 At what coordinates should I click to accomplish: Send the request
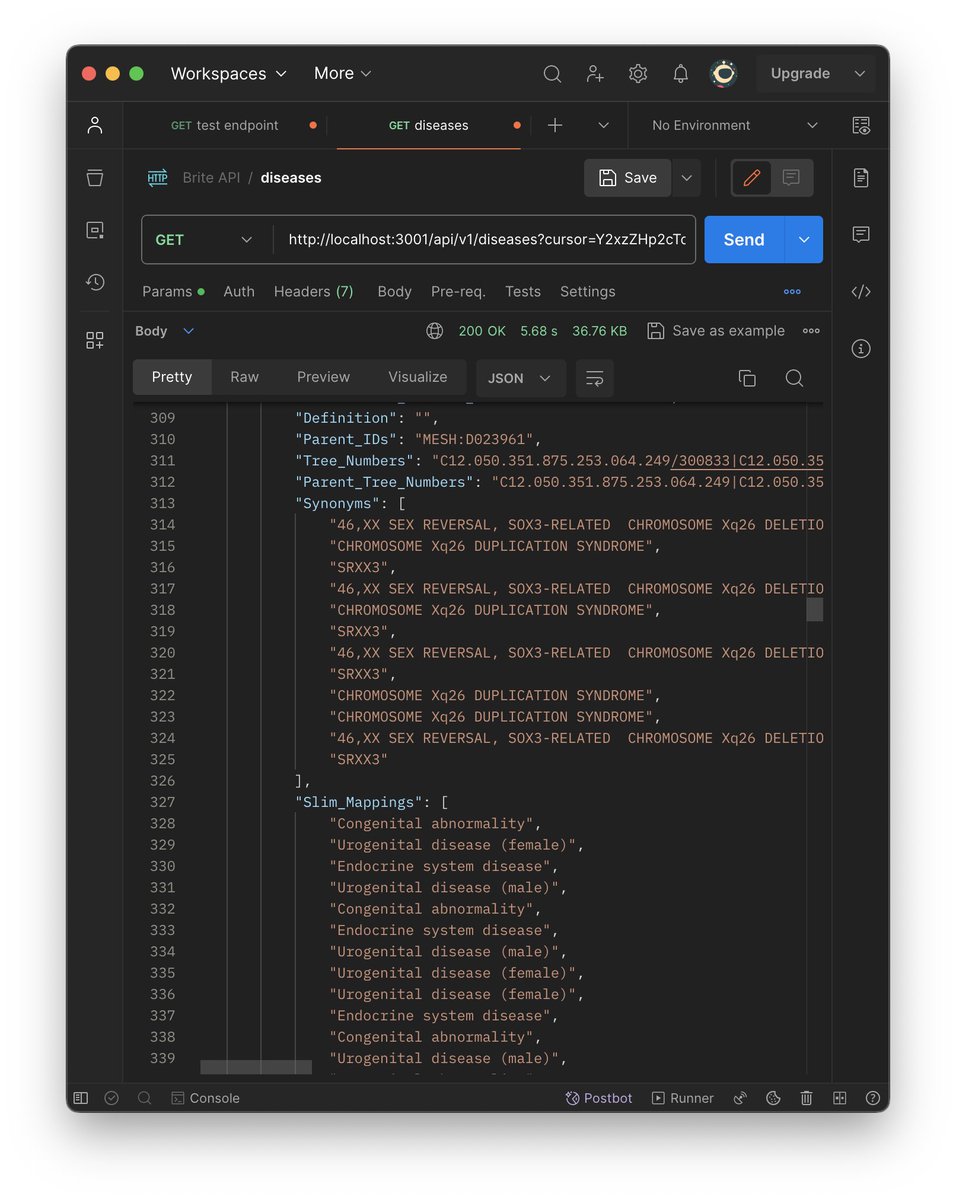744,240
